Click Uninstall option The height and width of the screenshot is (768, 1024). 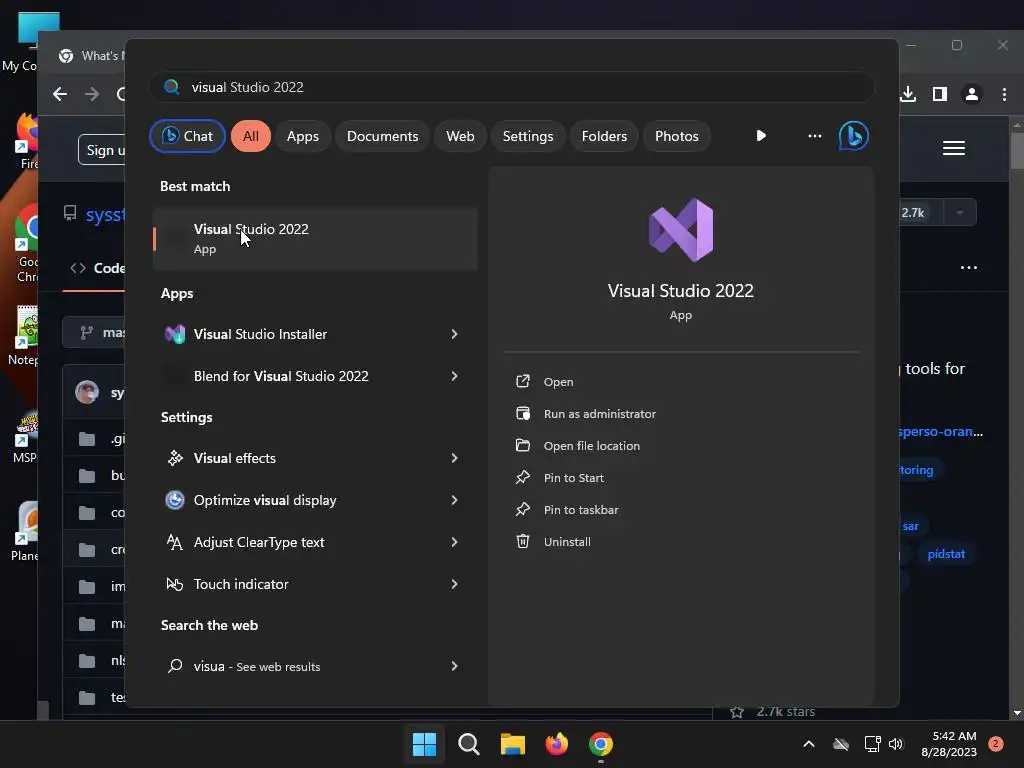tap(567, 542)
